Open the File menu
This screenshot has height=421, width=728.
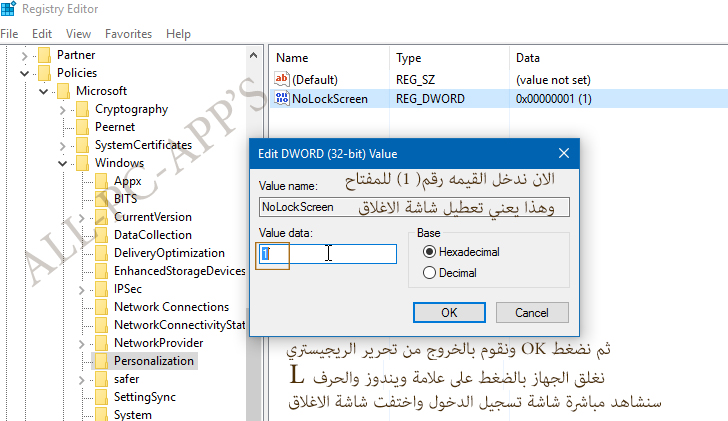tap(12, 33)
